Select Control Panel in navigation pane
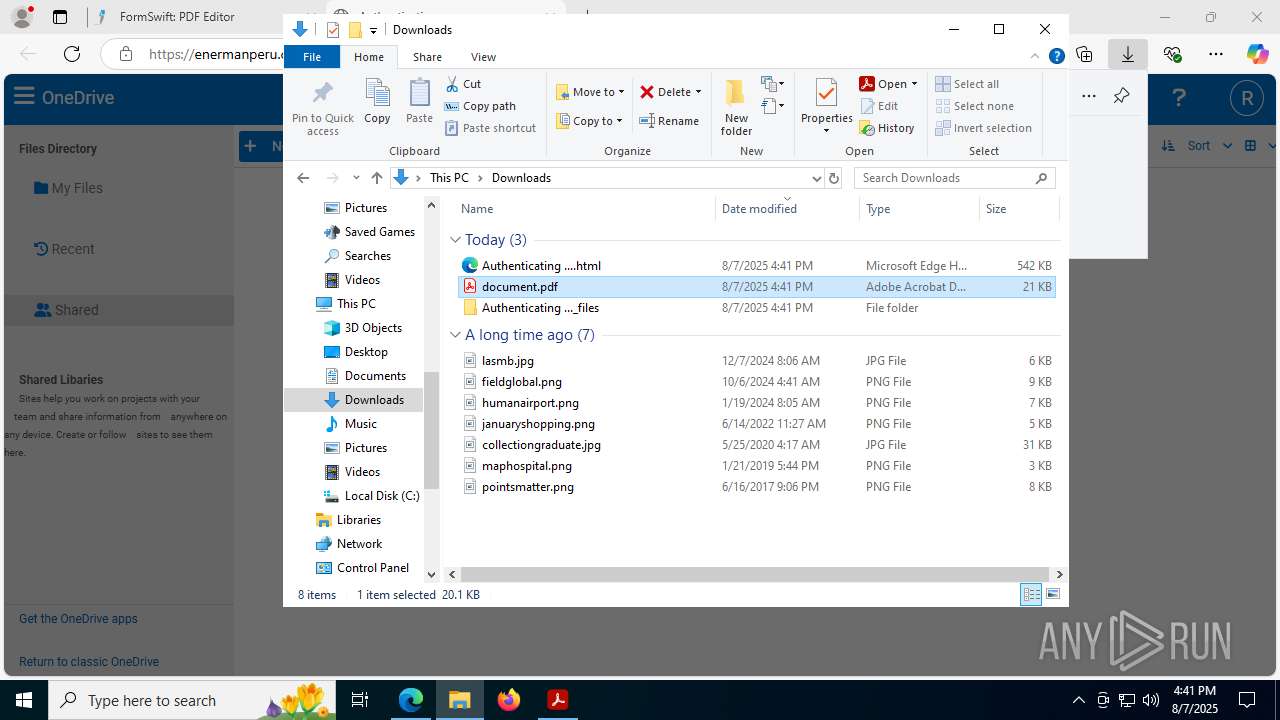The height and width of the screenshot is (720, 1280). pos(362,568)
